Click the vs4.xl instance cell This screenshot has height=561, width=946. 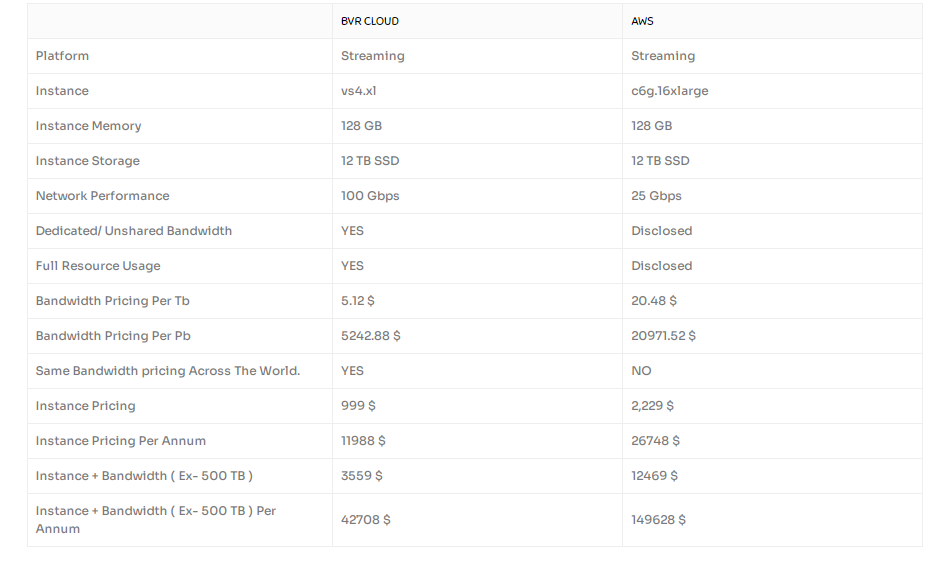pos(358,91)
